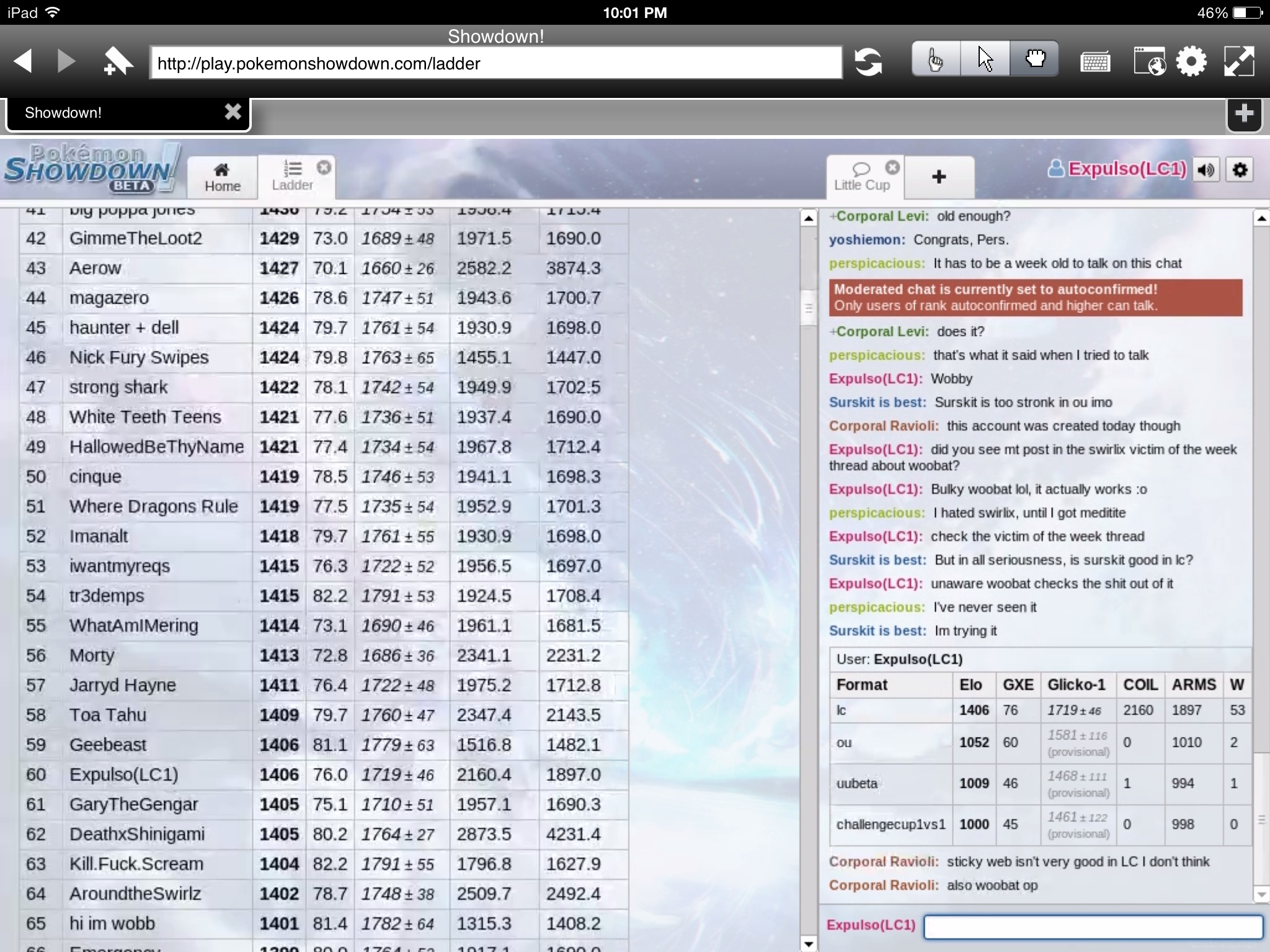Open the on-screen keyboard icon

(x=1095, y=63)
